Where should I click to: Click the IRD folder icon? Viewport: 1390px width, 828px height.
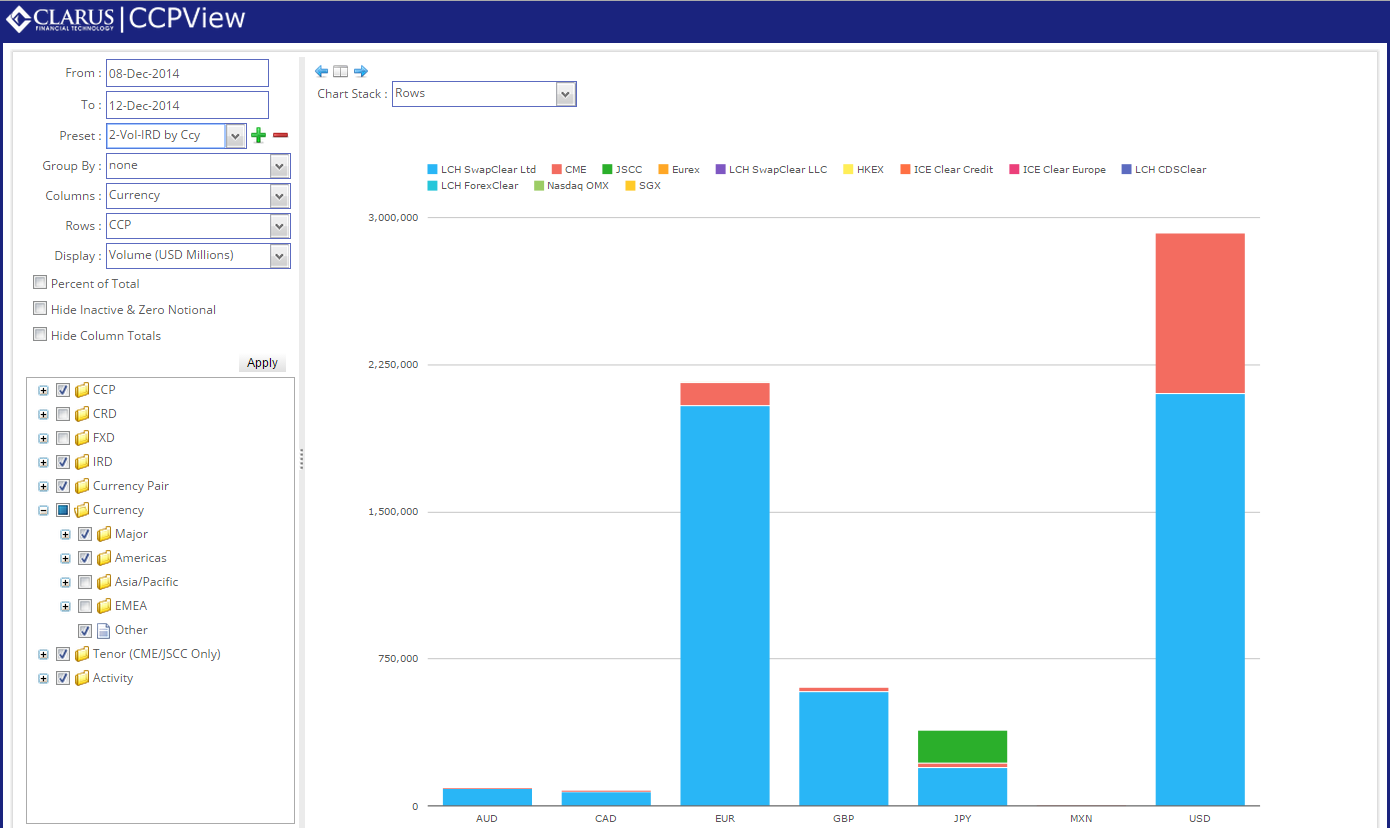[82, 462]
